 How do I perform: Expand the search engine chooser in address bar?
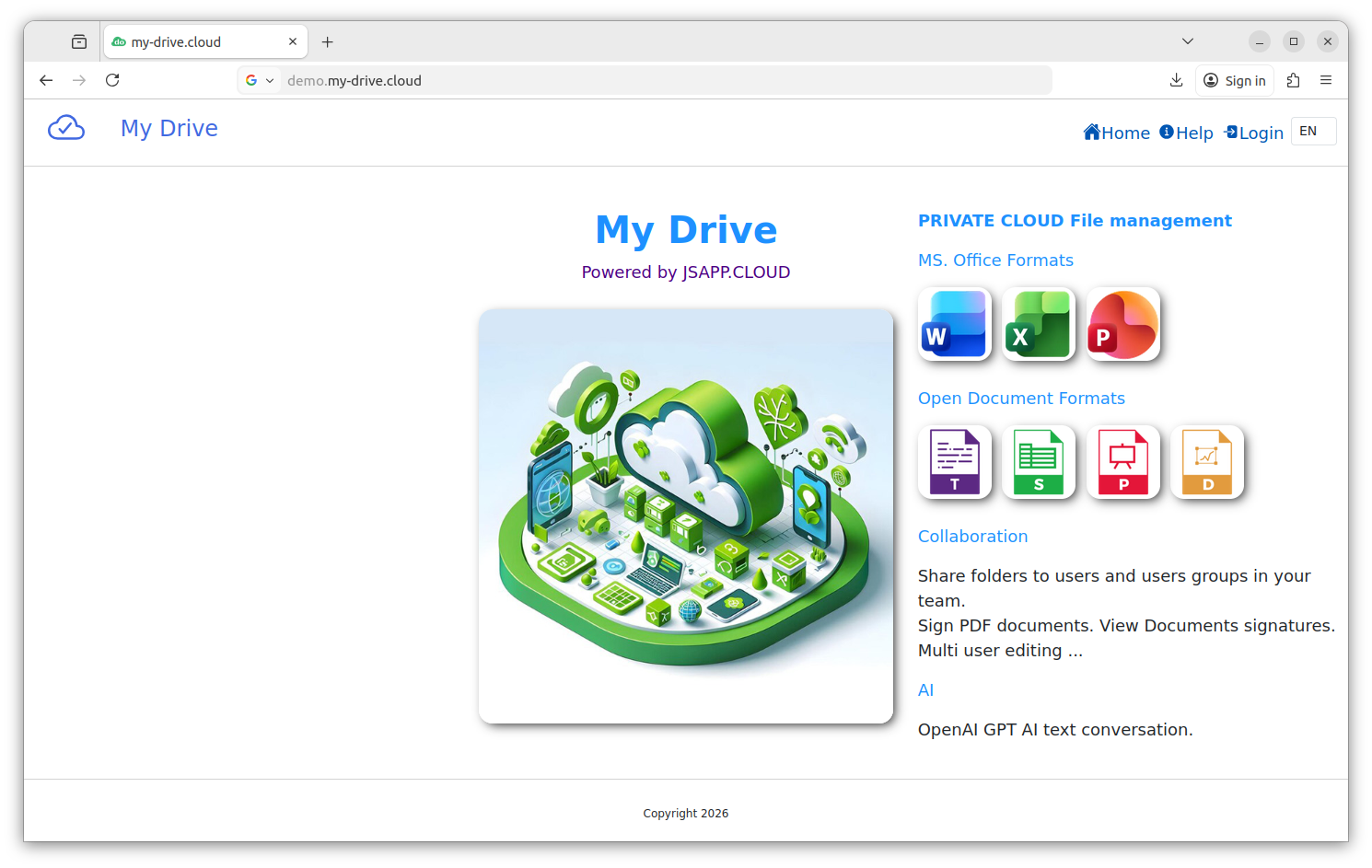pyautogui.click(x=260, y=80)
